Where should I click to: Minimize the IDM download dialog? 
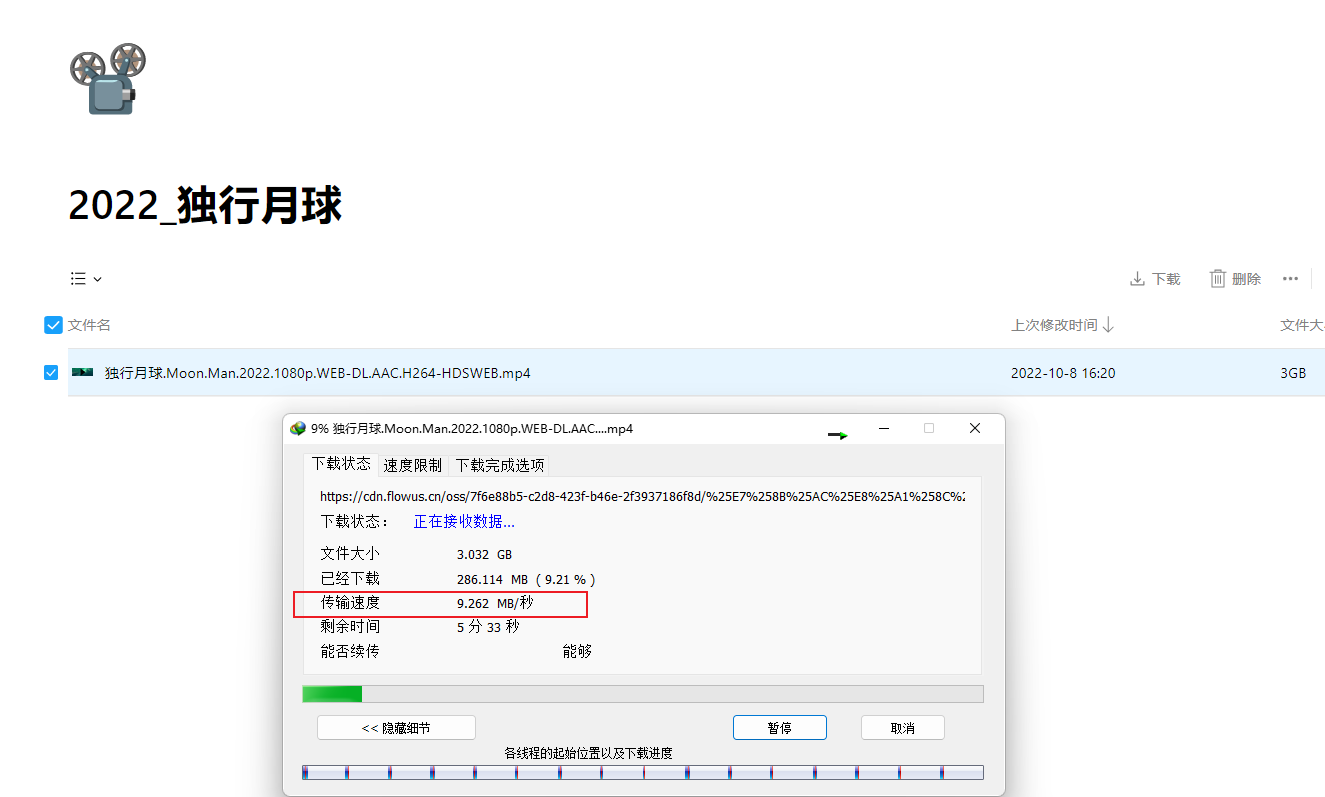[884, 428]
